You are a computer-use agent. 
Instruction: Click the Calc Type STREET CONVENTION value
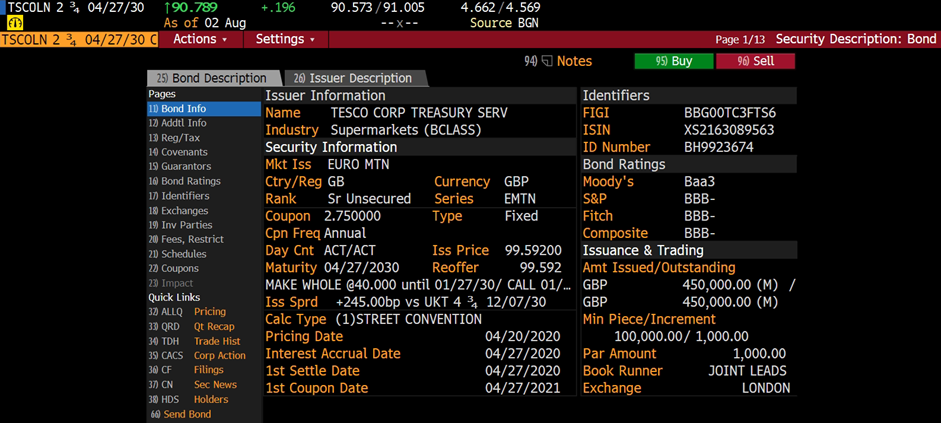pyautogui.click(x=408, y=319)
